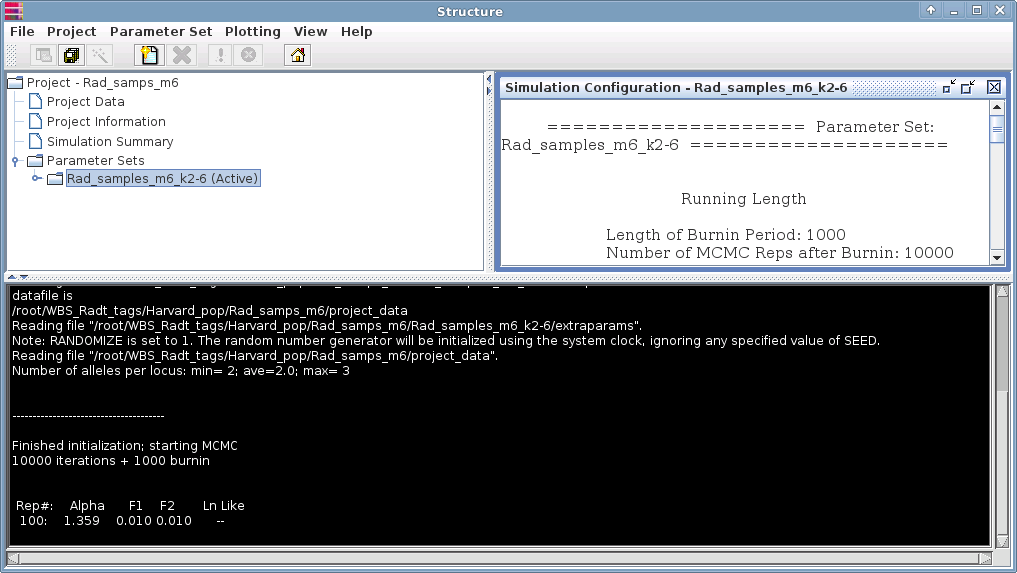Expand the Rad_samples_m6_k2-6 tree node handle

[x=36, y=179]
